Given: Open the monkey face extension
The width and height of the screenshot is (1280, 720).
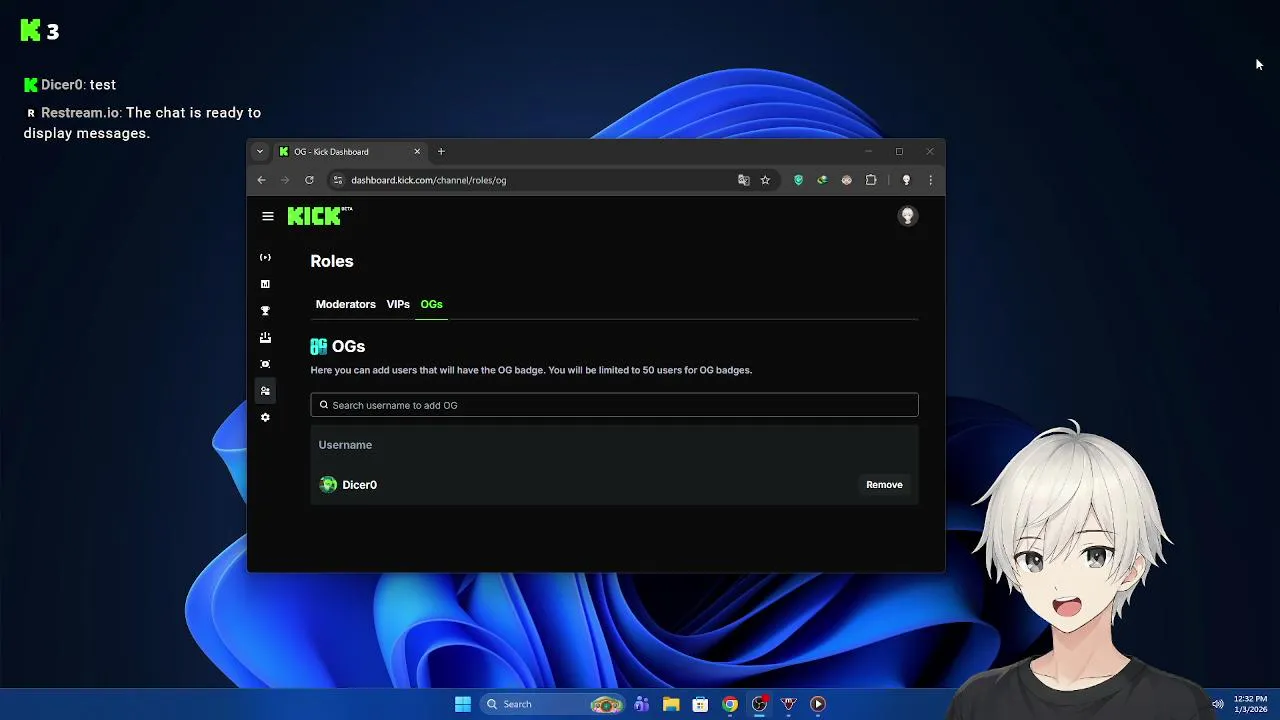Looking at the screenshot, I should (x=846, y=180).
